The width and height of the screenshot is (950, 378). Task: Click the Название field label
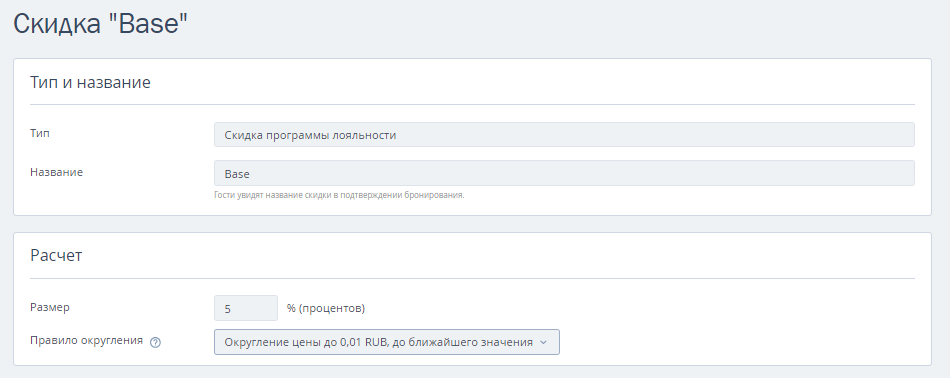[56, 172]
